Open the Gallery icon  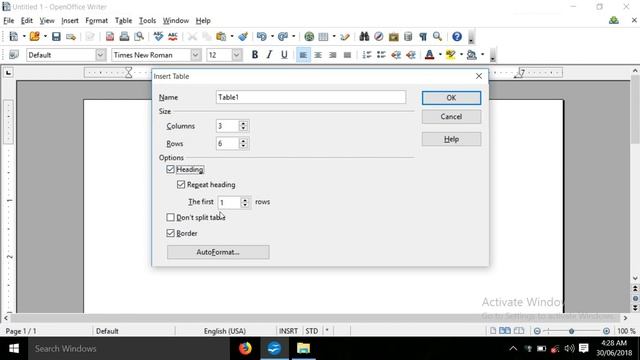coord(393,37)
